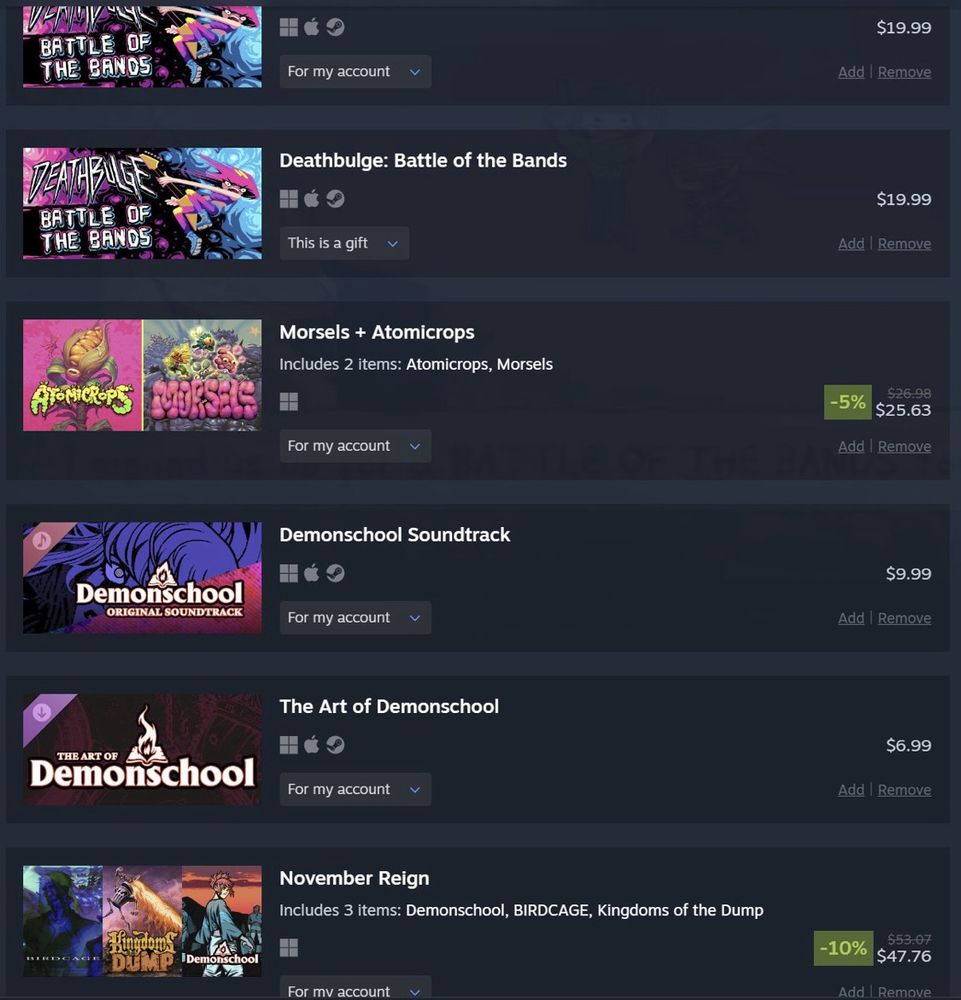Click Add on the Deathbulge gift item
961x1000 pixels.
click(851, 244)
